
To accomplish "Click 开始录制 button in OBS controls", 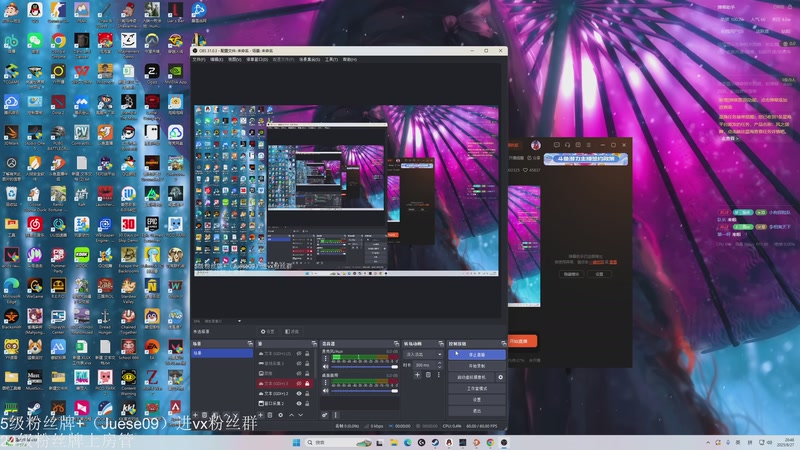I will pos(477,366).
